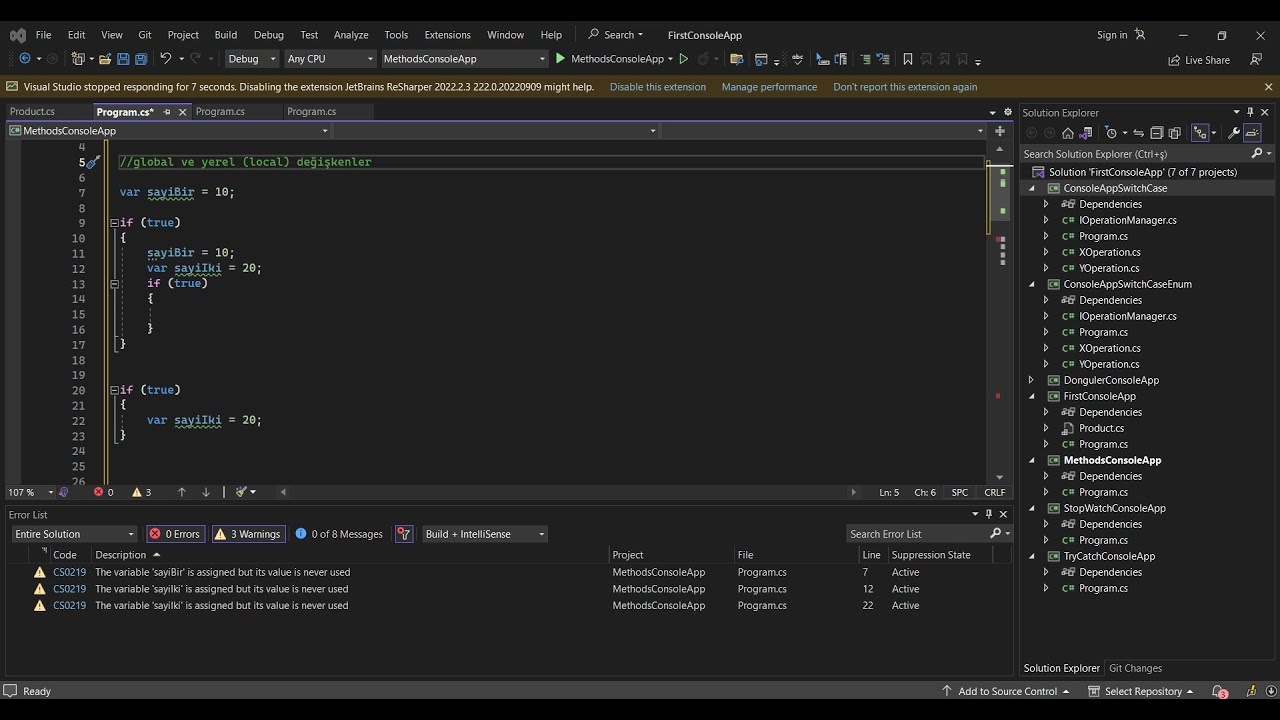Collapse the if block on line 9
The image size is (1280, 720).
114,223
